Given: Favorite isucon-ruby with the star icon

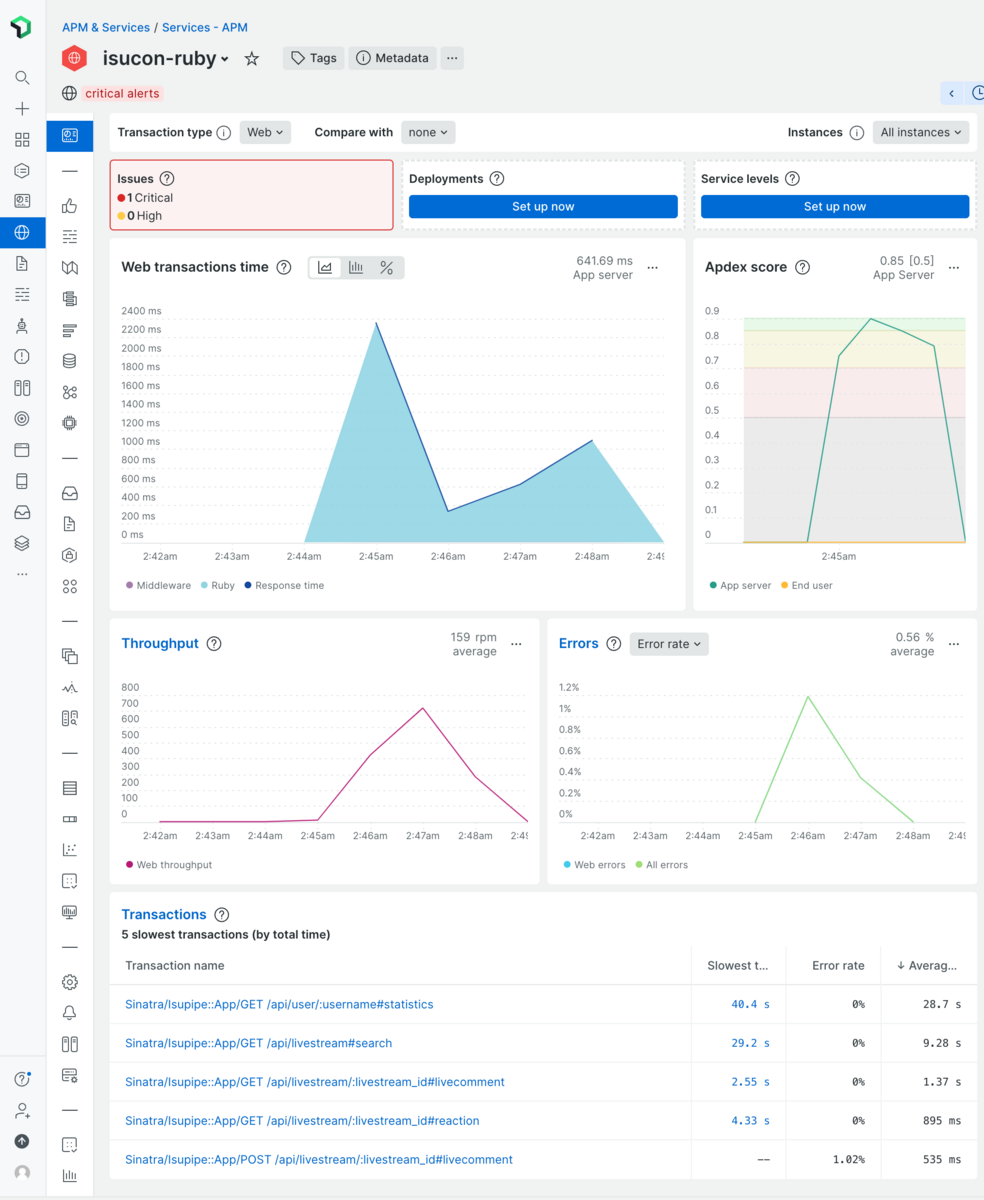Looking at the screenshot, I should pyautogui.click(x=252, y=59).
